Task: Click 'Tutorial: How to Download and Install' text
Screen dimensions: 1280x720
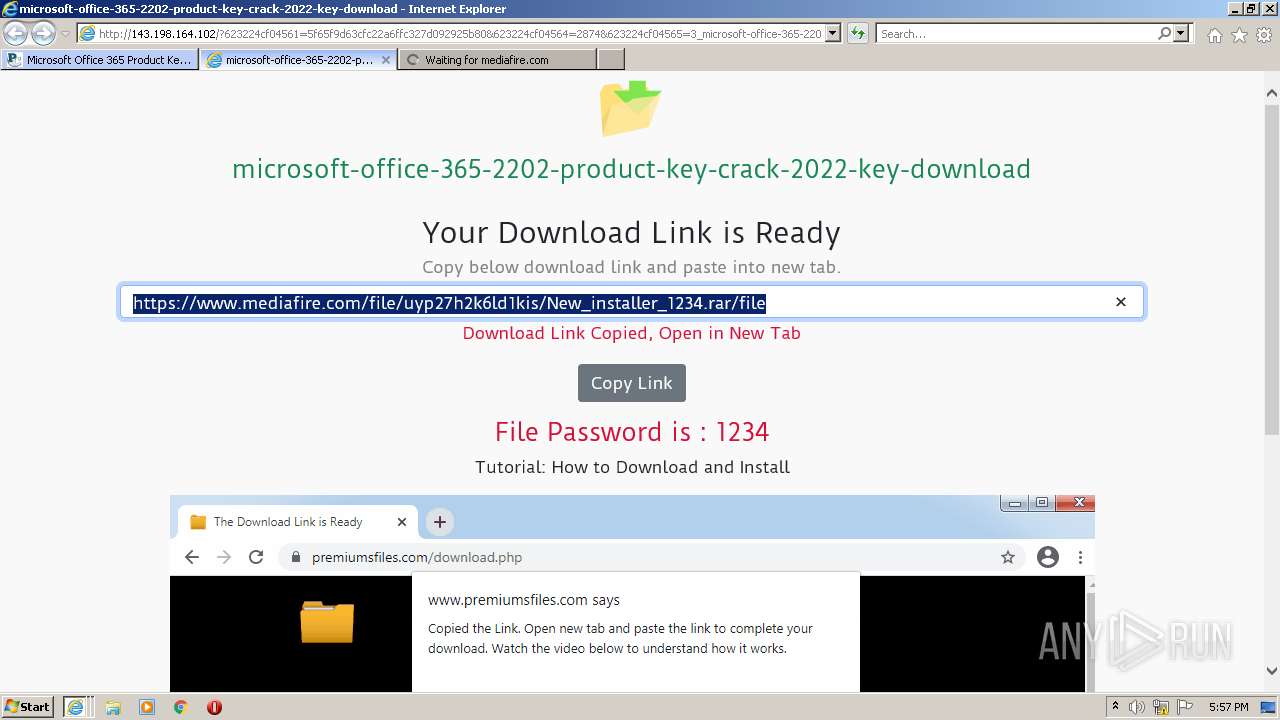Action: [632, 467]
